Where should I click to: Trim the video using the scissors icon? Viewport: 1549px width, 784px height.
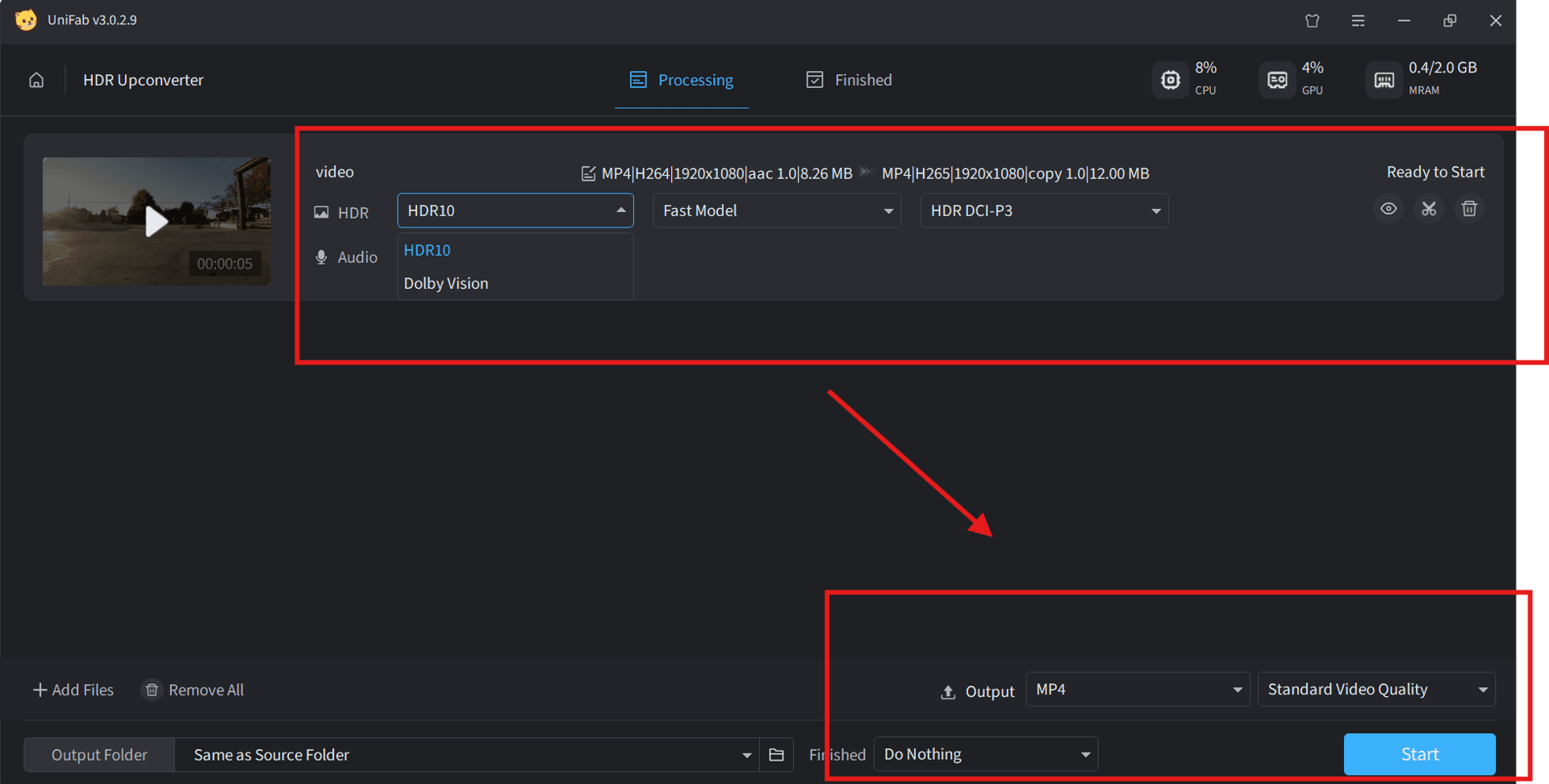1429,209
